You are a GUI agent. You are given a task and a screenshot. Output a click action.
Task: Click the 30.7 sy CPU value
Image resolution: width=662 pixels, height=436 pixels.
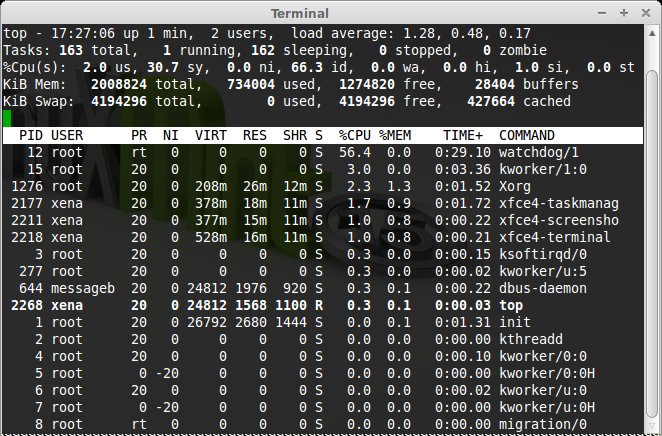coord(163,68)
